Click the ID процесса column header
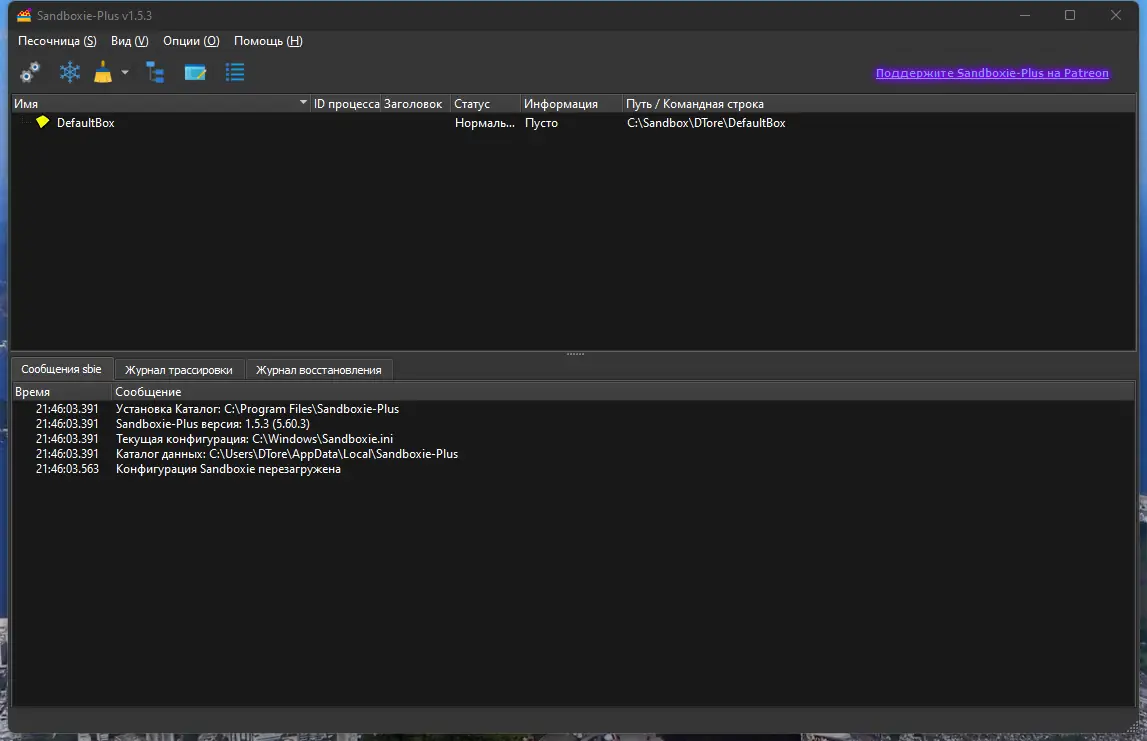The width and height of the screenshot is (1147, 741). pyautogui.click(x=346, y=104)
